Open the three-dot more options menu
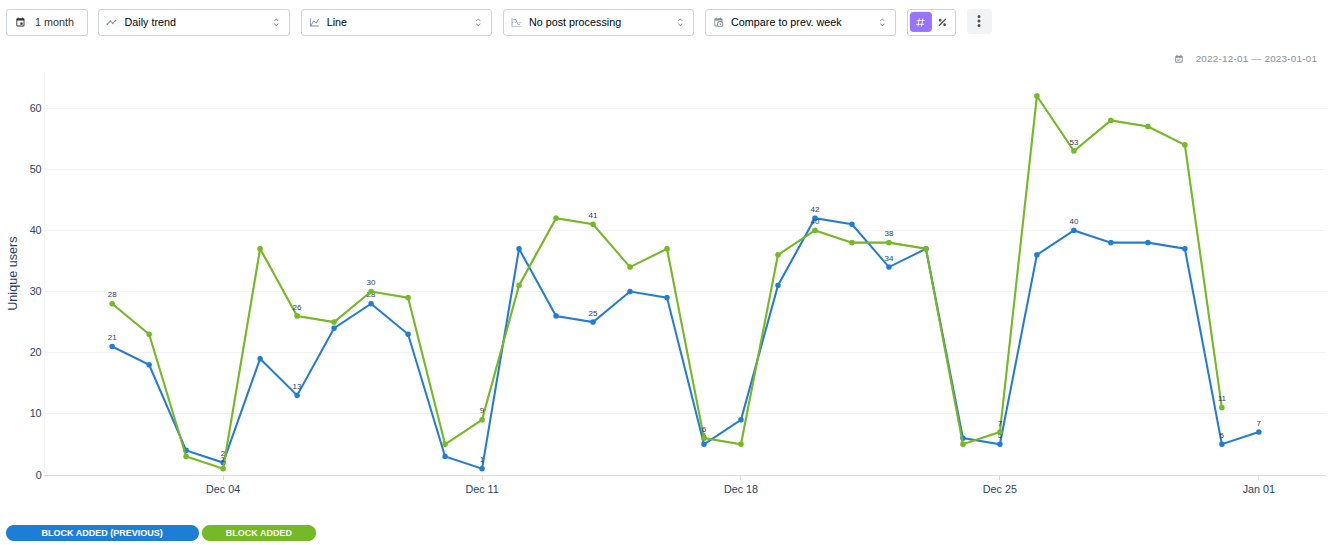The image size is (1331, 545). point(979,22)
